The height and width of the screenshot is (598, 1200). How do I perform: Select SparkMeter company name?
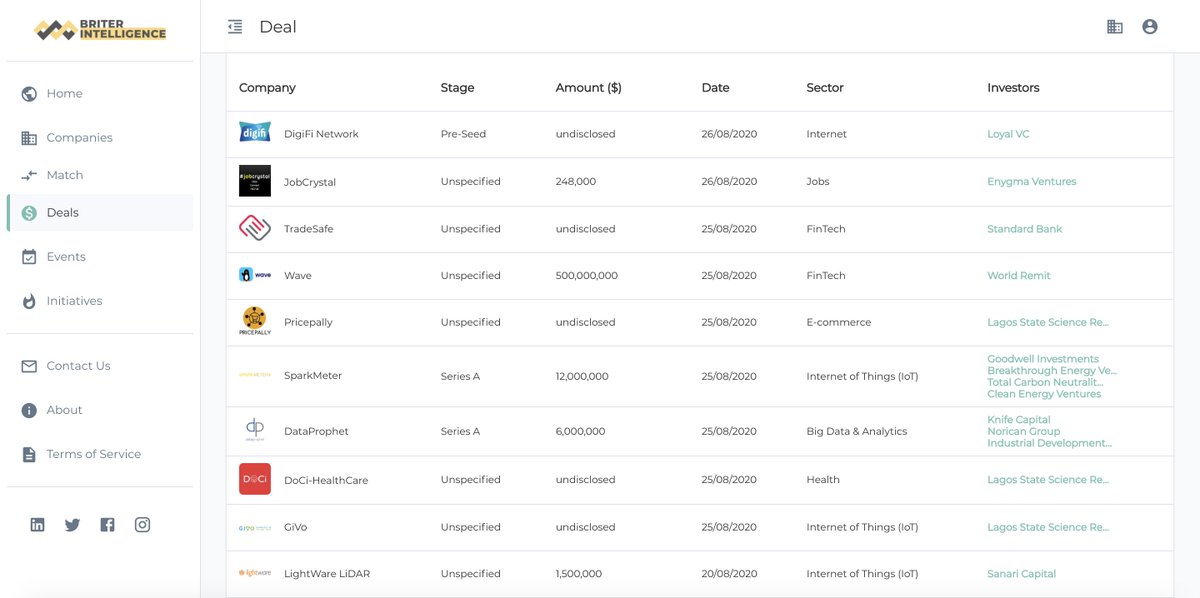313,376
